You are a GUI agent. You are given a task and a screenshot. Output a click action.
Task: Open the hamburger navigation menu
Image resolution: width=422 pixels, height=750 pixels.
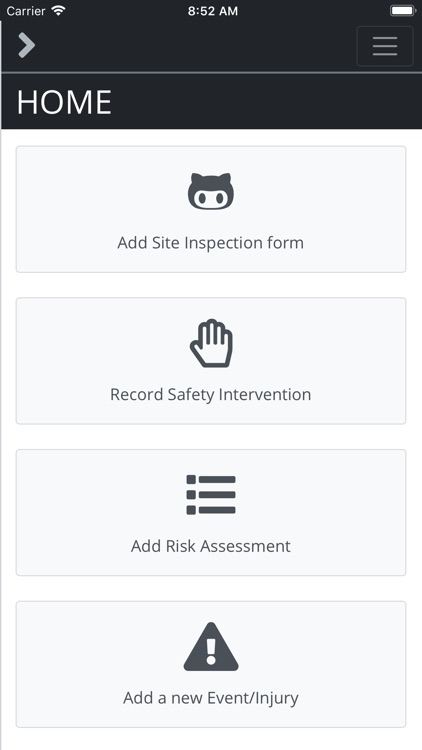pos(385,46)
